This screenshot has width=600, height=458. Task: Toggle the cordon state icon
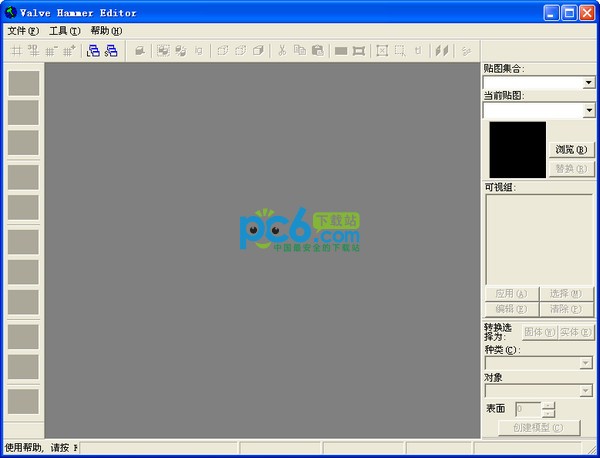[x=341, y=51]
